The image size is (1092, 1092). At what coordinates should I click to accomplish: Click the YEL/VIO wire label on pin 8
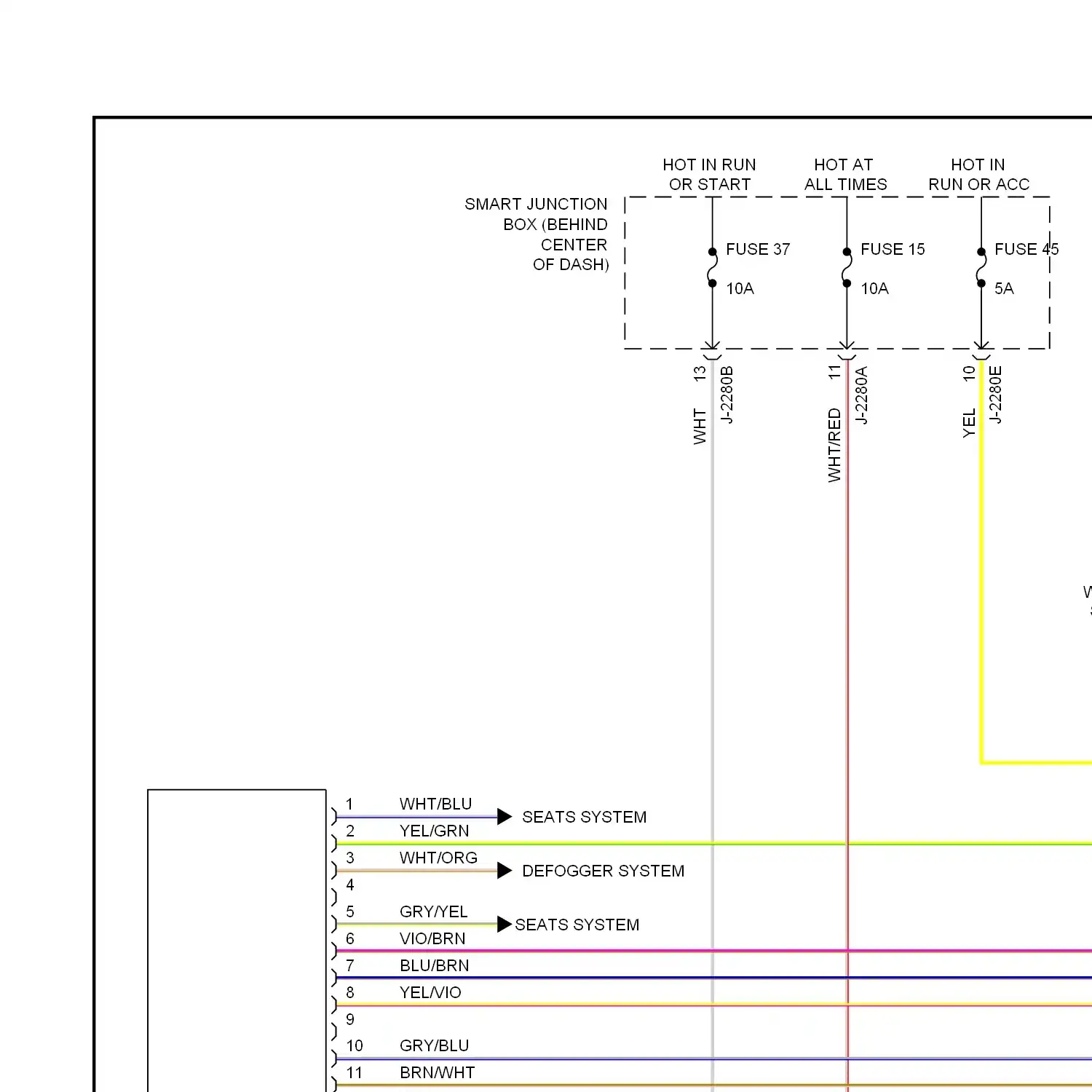pos(430,993)
